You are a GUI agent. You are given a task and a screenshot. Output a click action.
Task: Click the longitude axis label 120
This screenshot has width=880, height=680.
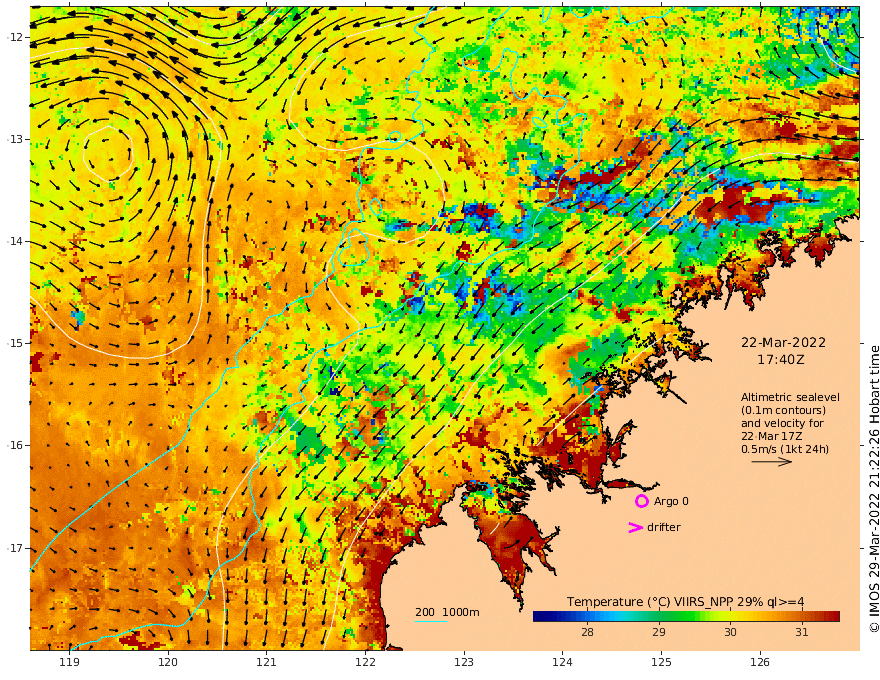[168, 663]
